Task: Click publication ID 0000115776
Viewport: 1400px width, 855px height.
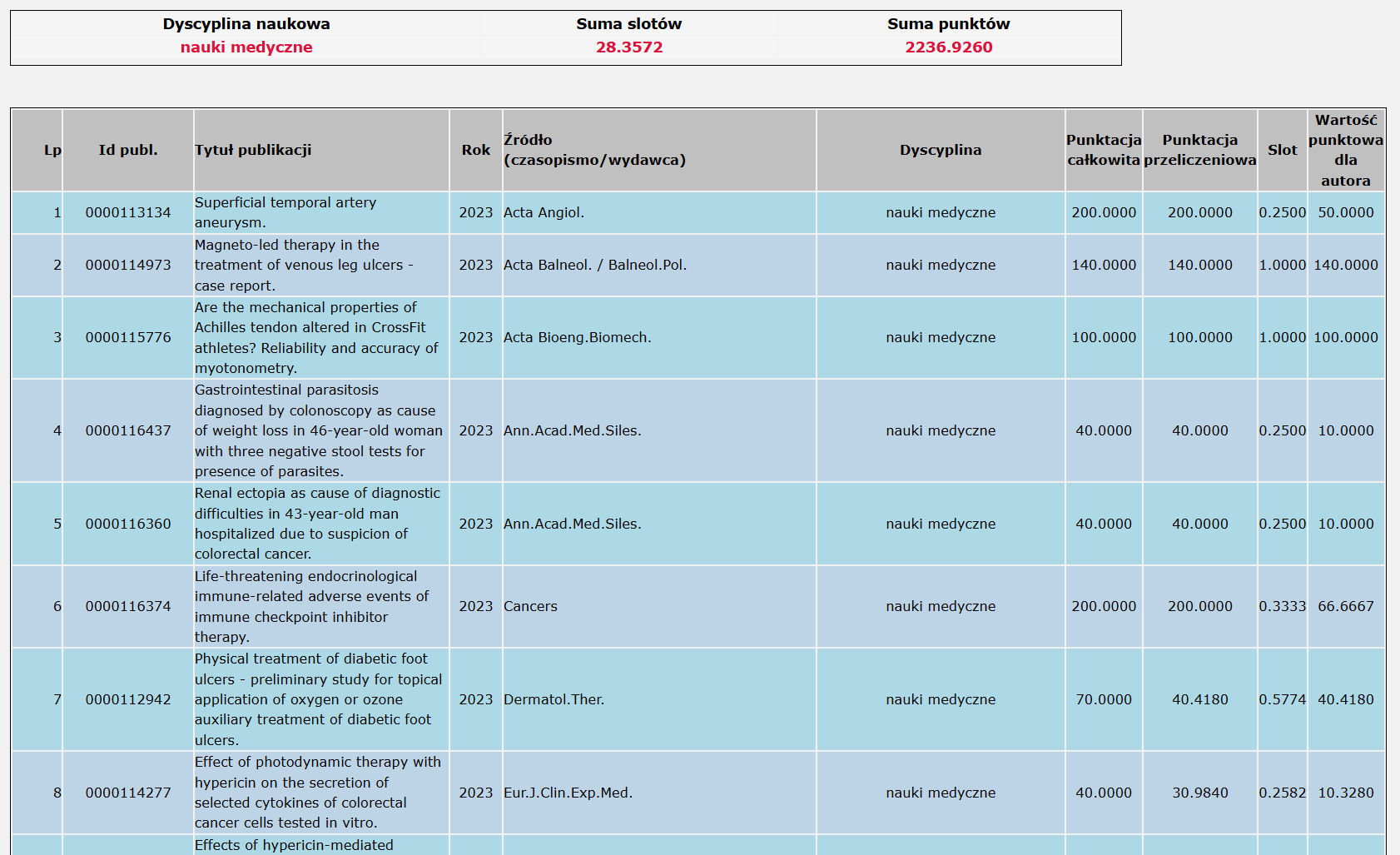Action: tap(127, 337)
